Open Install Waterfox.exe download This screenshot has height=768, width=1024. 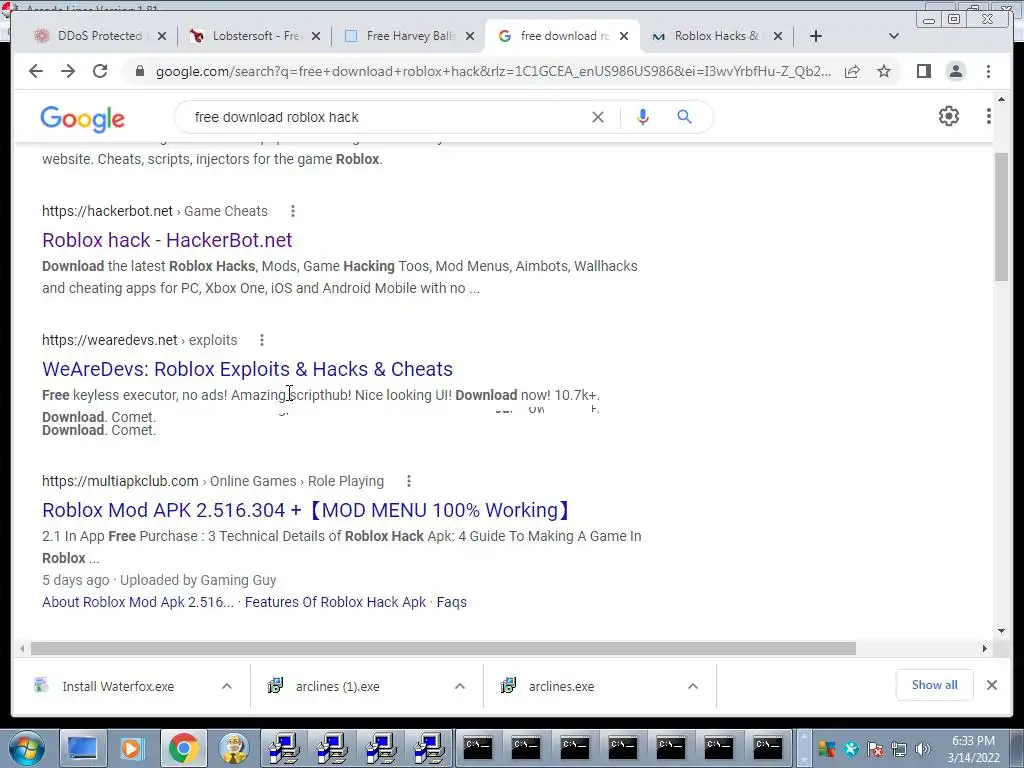coord(118,686)
